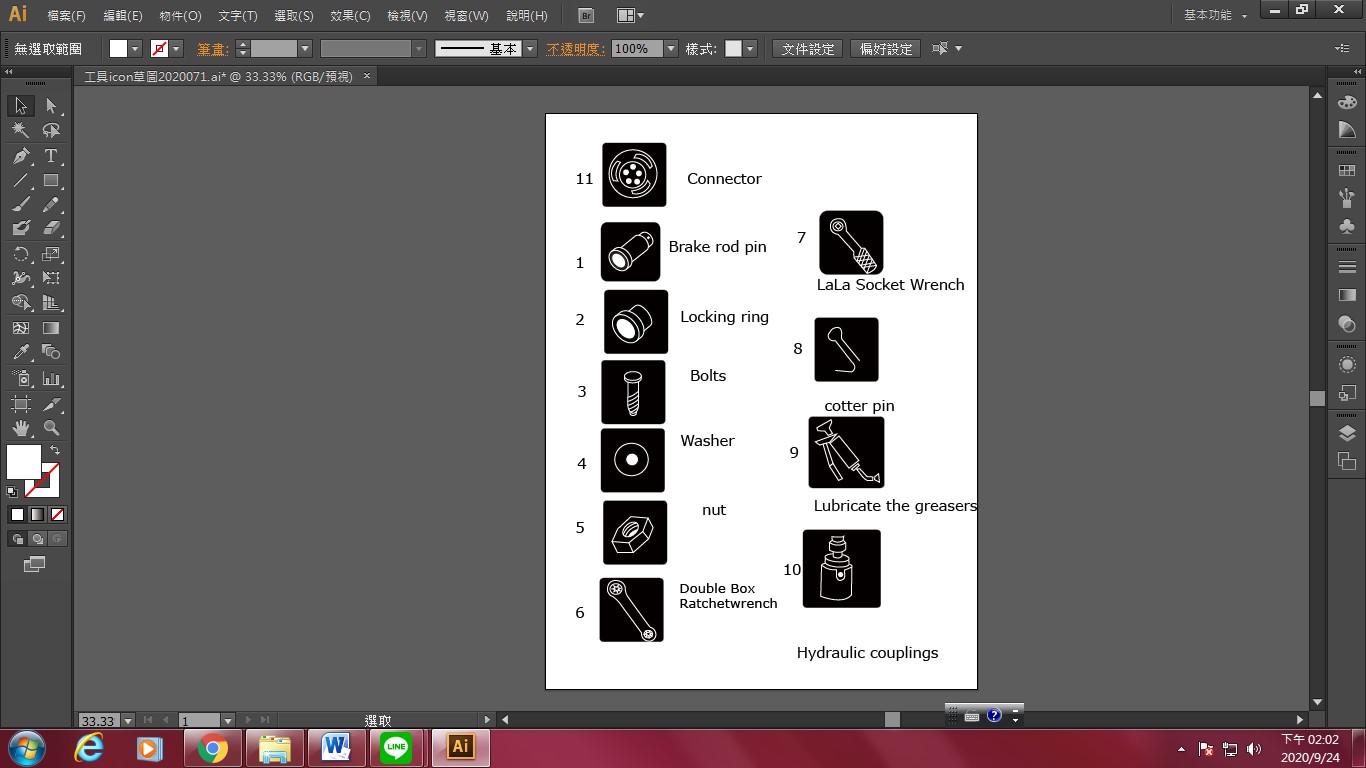1366x768 pixels.
Task: Open the 檔案(F) menu
Action: 67,16
